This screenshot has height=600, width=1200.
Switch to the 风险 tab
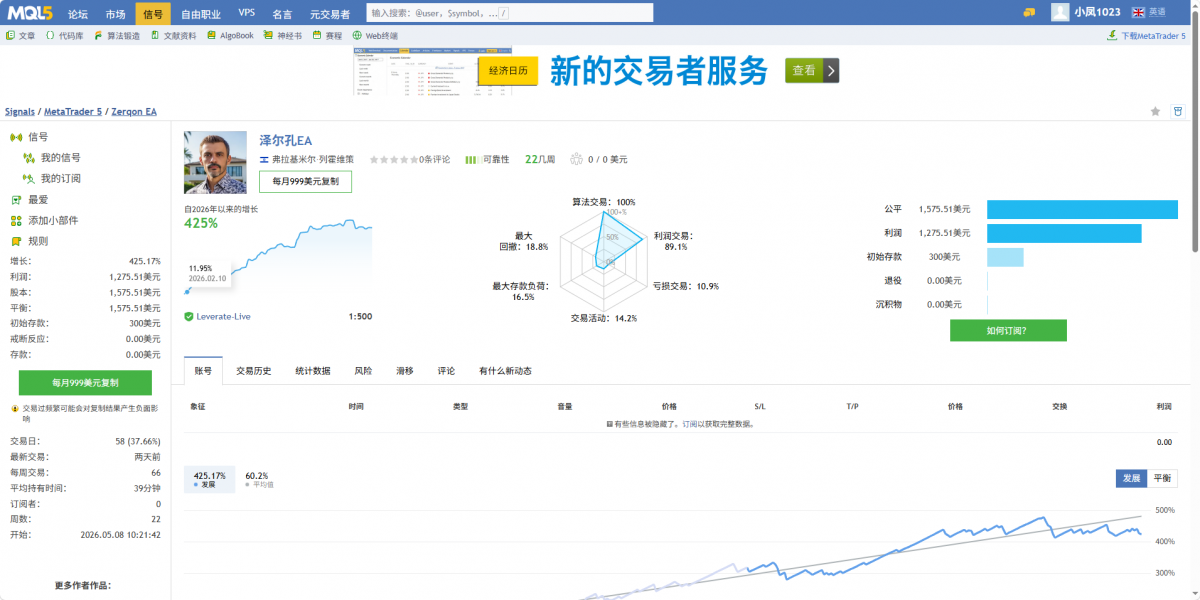click(363, 370)
